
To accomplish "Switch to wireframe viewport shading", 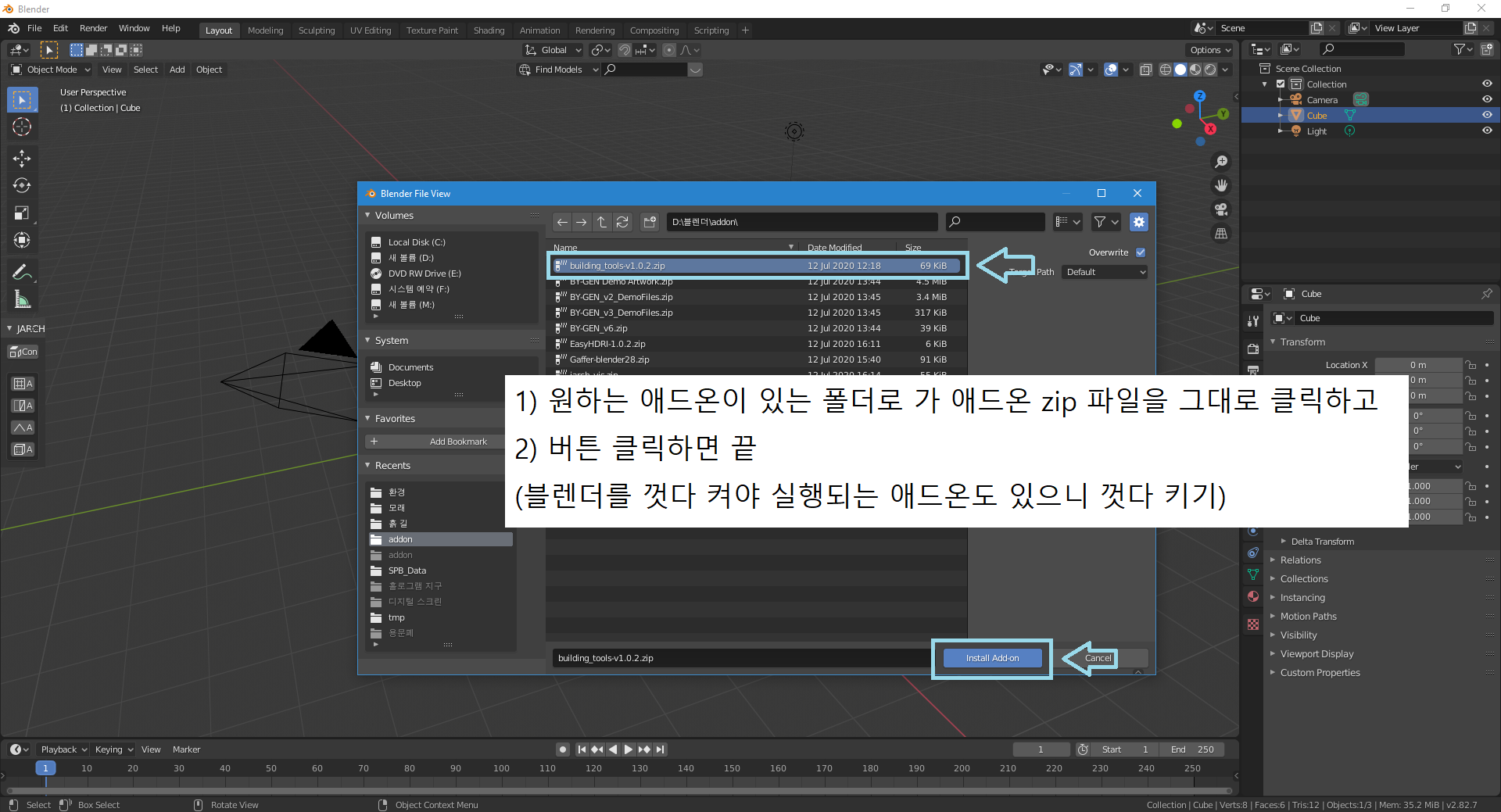I will tap(1166, 70).
